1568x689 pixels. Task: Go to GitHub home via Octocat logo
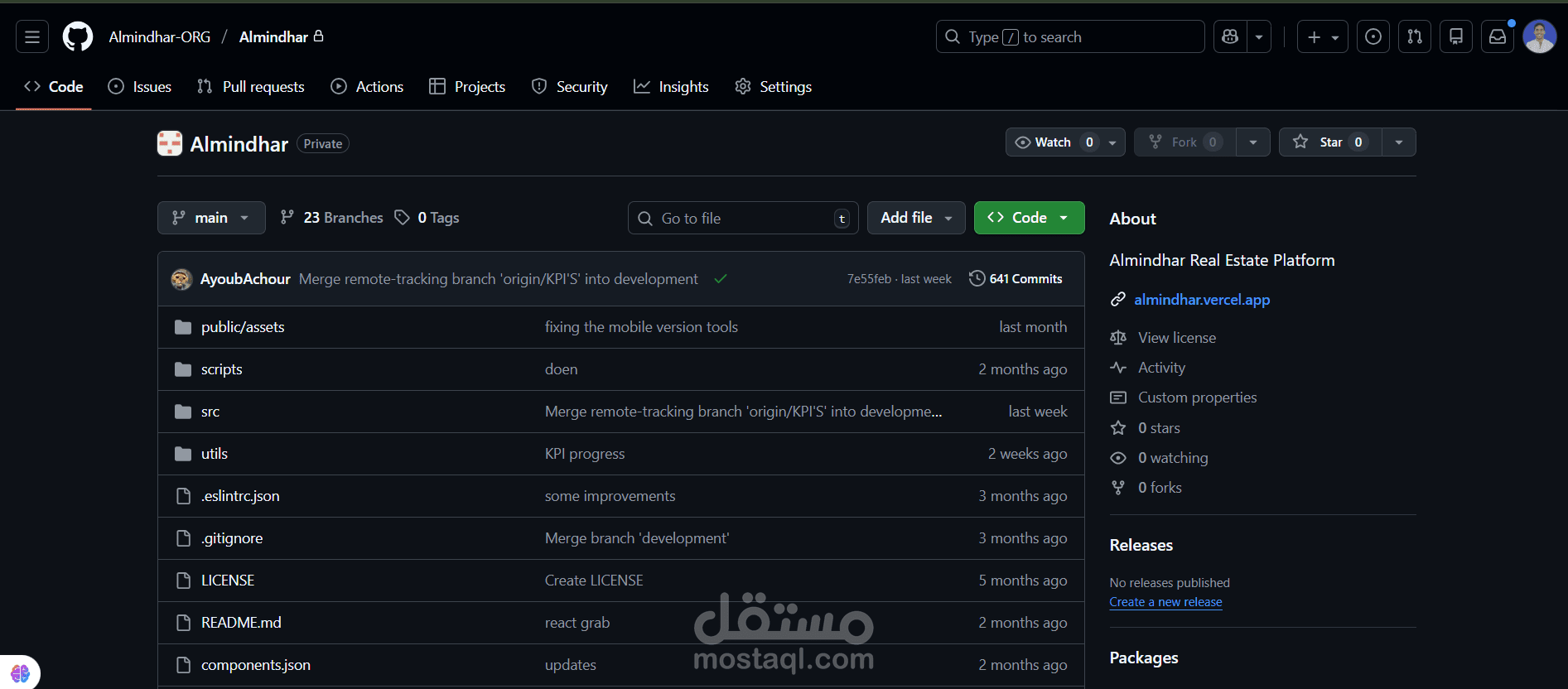(78, 37)
